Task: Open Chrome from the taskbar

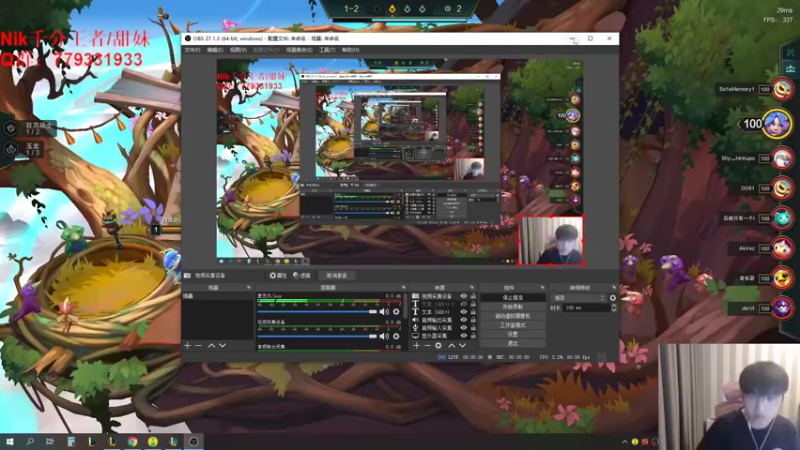Action: pos(133,441)
